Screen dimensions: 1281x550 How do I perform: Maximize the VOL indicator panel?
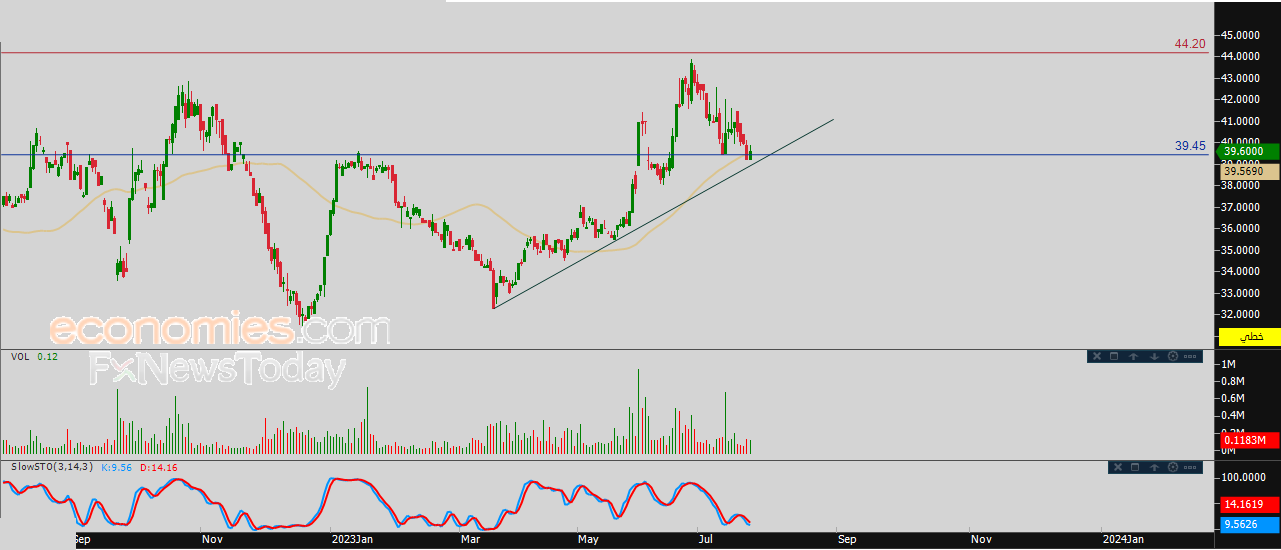1114,356
